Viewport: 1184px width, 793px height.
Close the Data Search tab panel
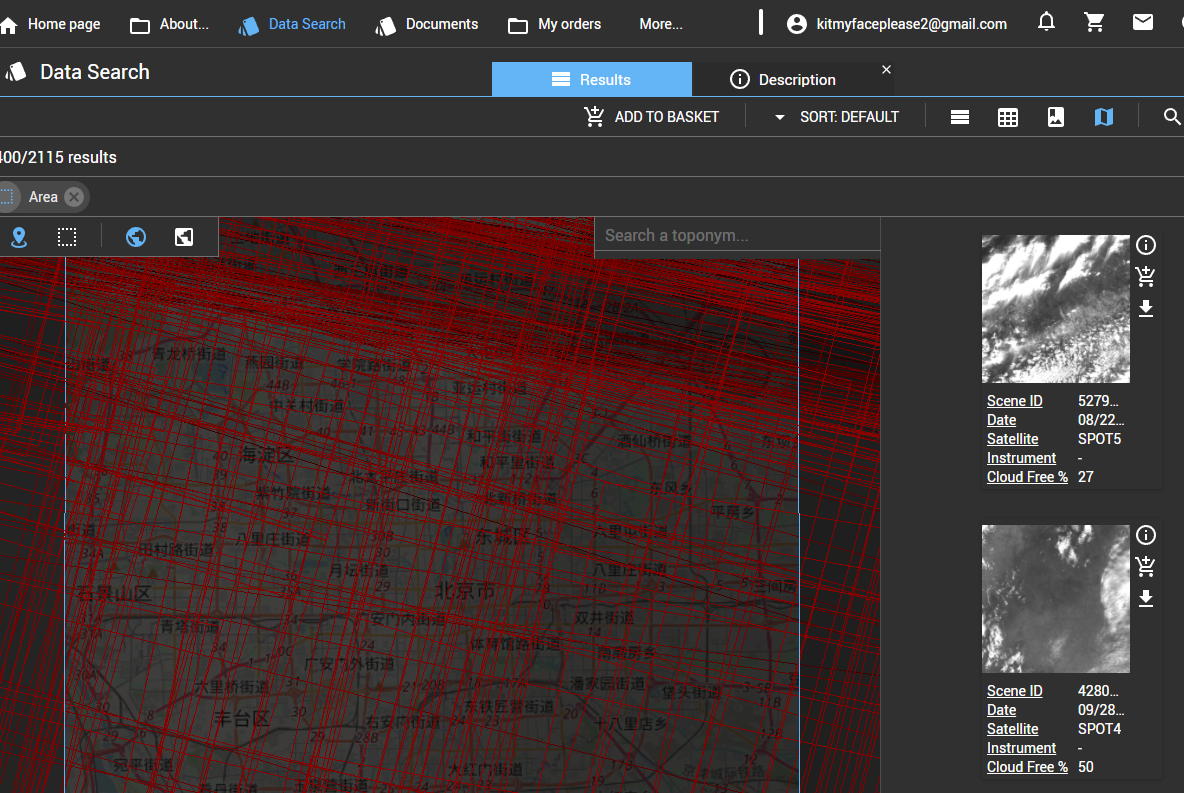pos(886,69)
